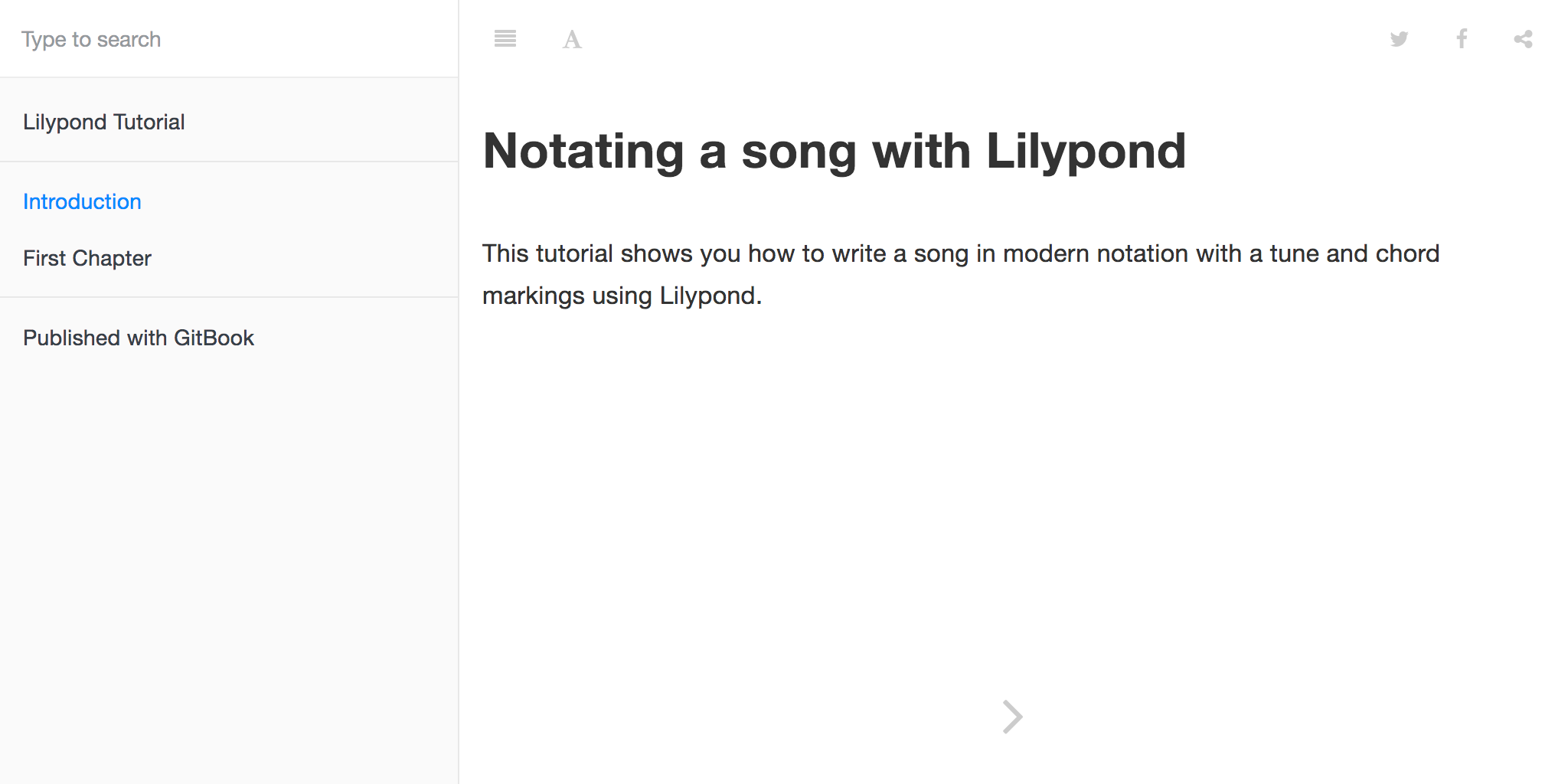Open the share options icon

click(1523, 38)
